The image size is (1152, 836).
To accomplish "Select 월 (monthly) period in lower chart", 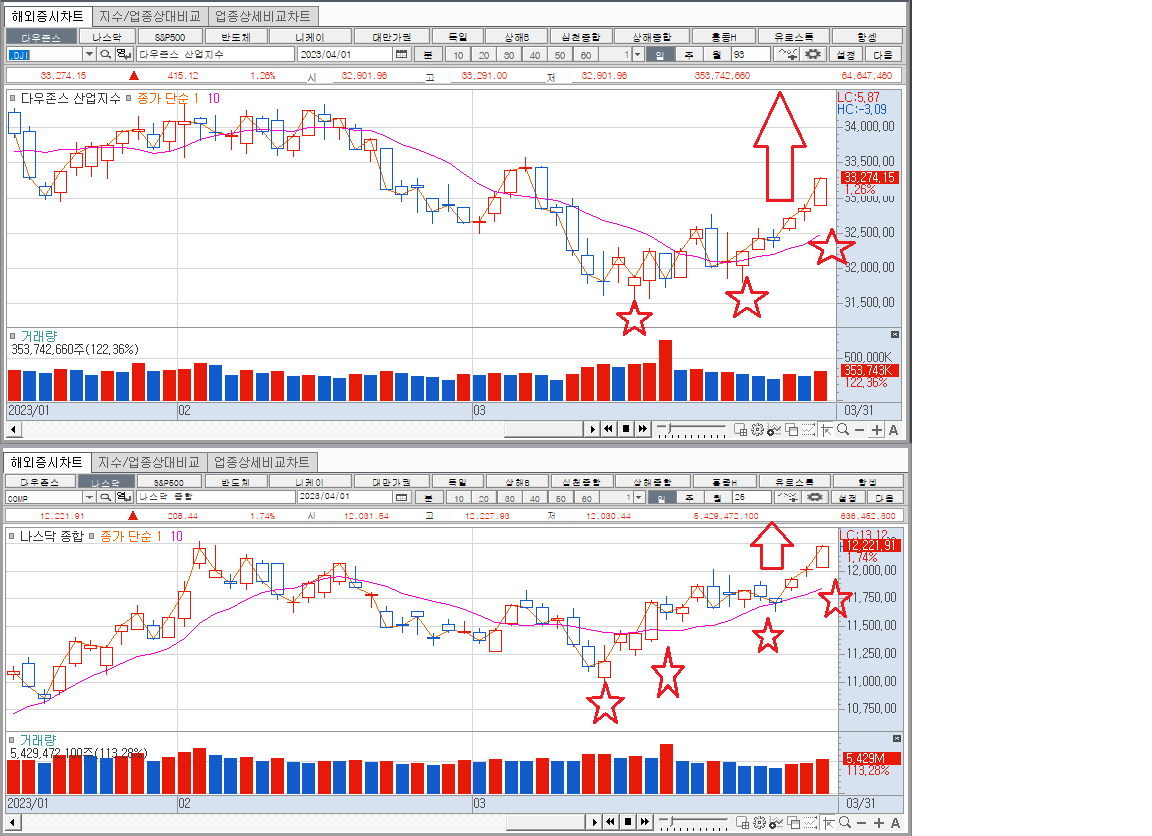I will click(717, 497).
